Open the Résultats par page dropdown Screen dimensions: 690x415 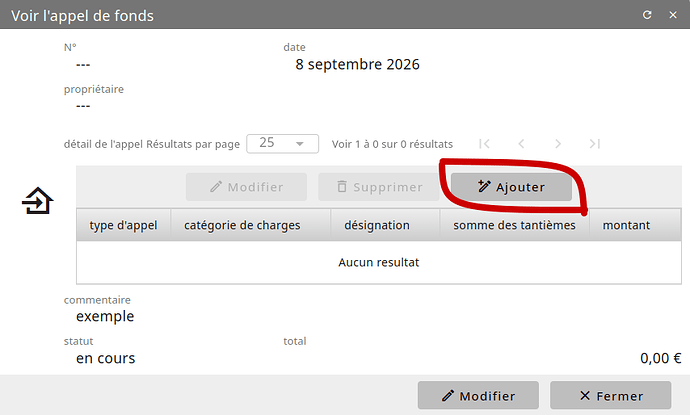[x=283, y=143]
